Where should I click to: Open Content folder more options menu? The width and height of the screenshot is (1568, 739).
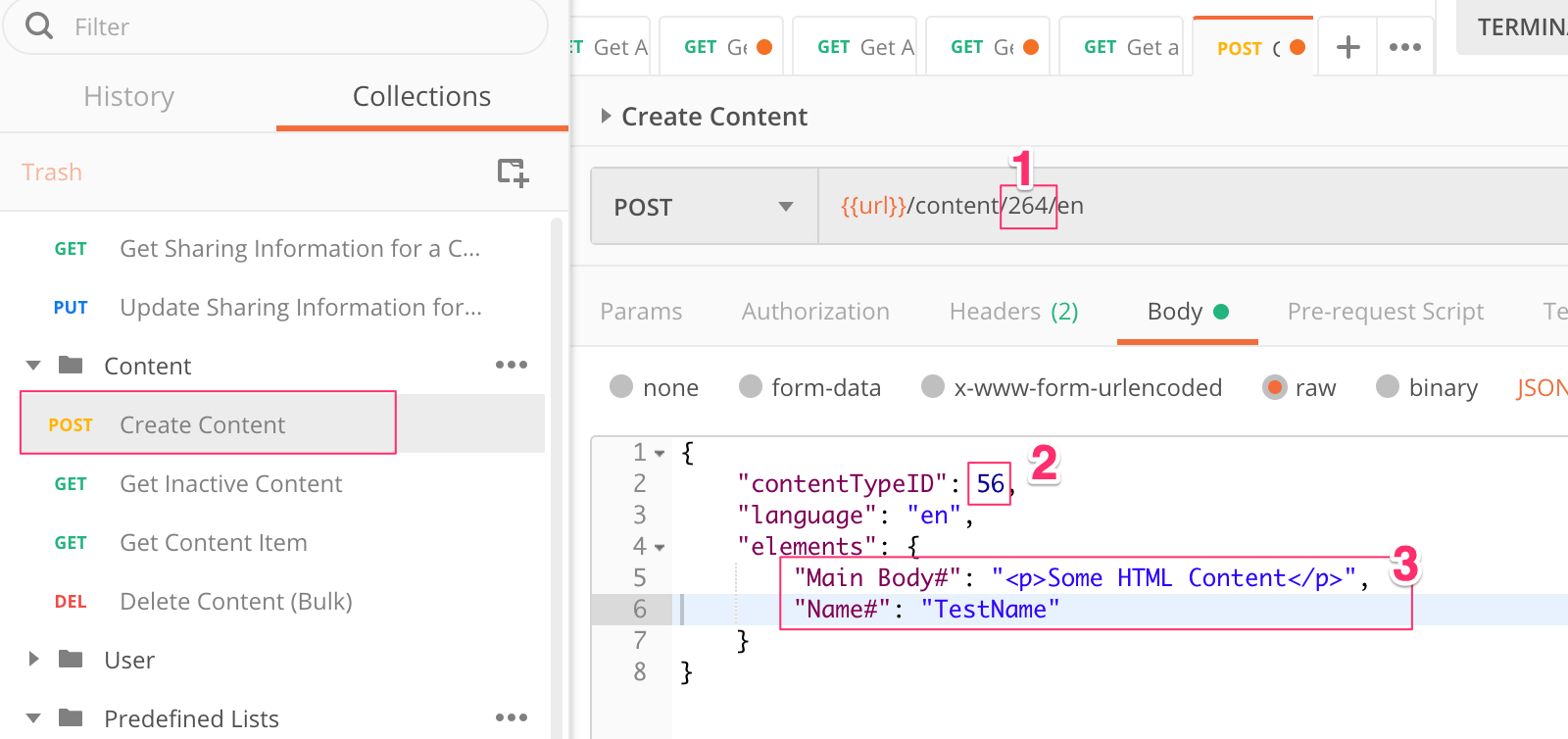click(x=511, y=365)
